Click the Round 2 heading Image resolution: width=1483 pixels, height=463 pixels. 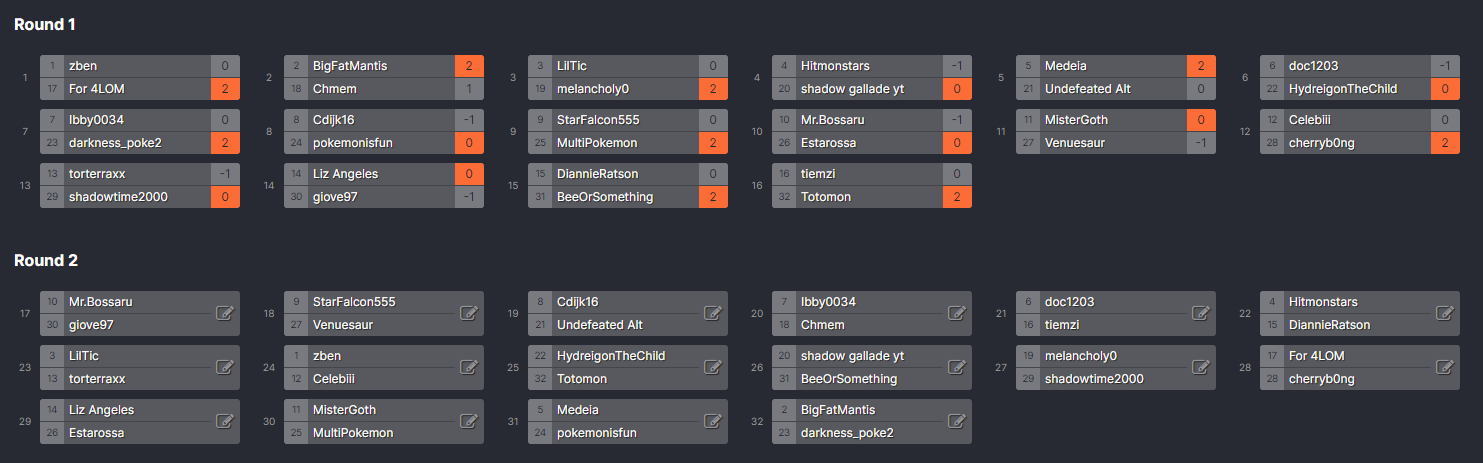pyautogui.click(x=46, y=261)
